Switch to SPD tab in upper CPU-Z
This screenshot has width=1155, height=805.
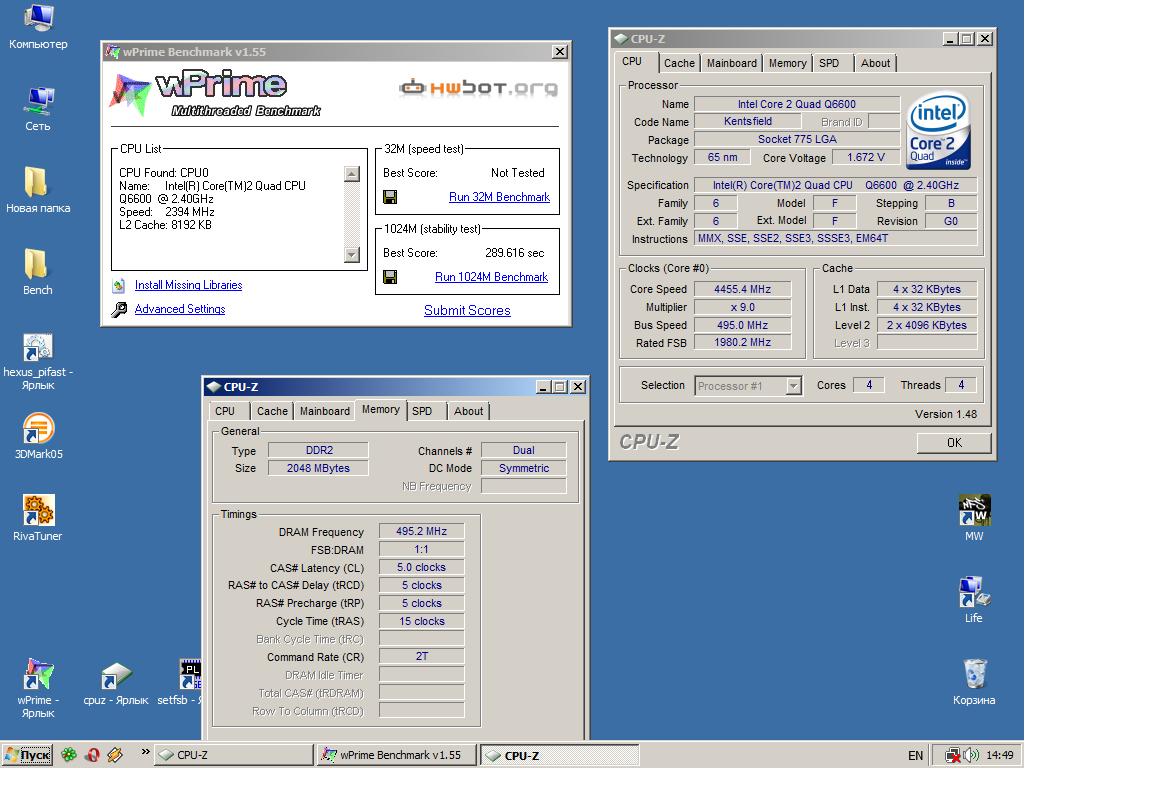tap(832, 63)
